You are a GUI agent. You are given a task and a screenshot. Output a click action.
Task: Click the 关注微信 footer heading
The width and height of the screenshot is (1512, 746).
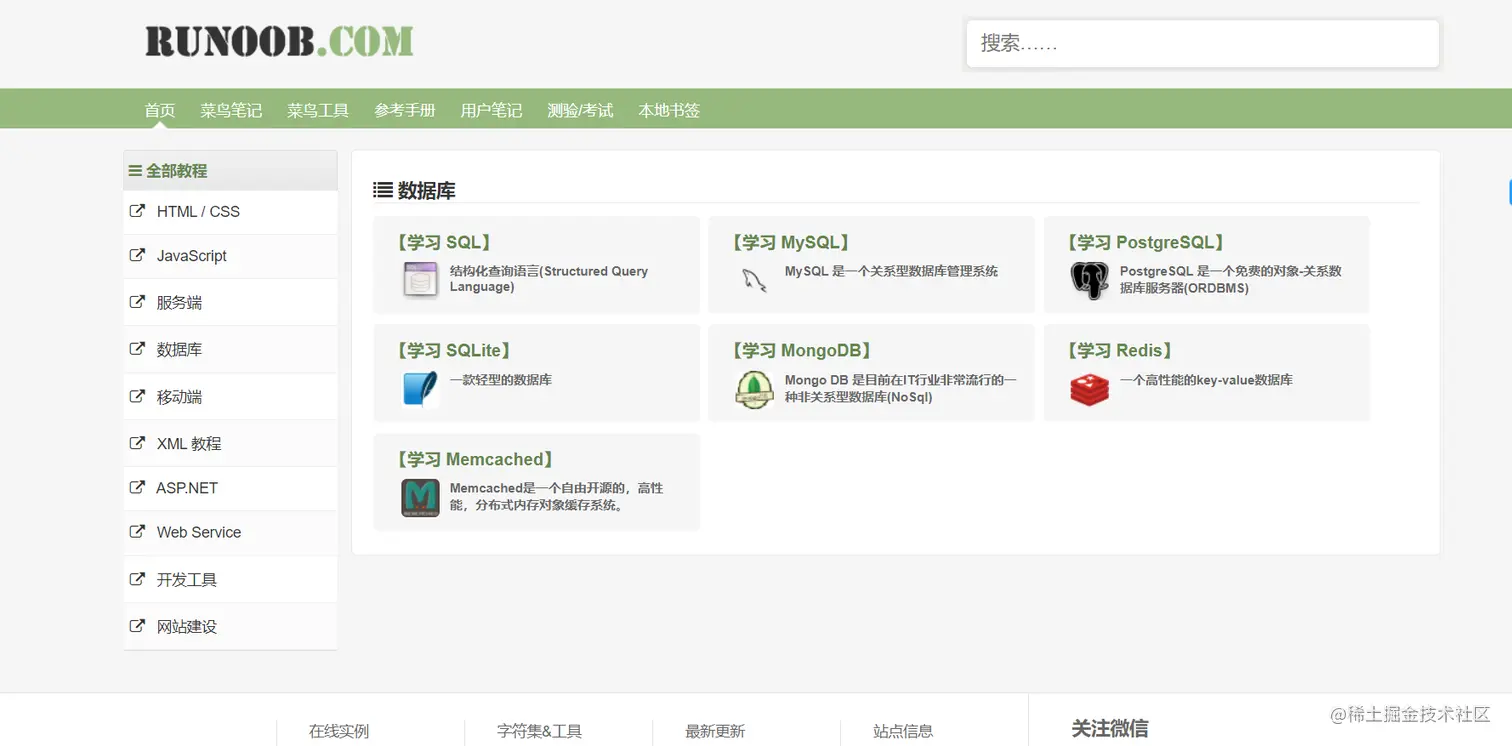pyautogui.click(x=1110, y=728)
